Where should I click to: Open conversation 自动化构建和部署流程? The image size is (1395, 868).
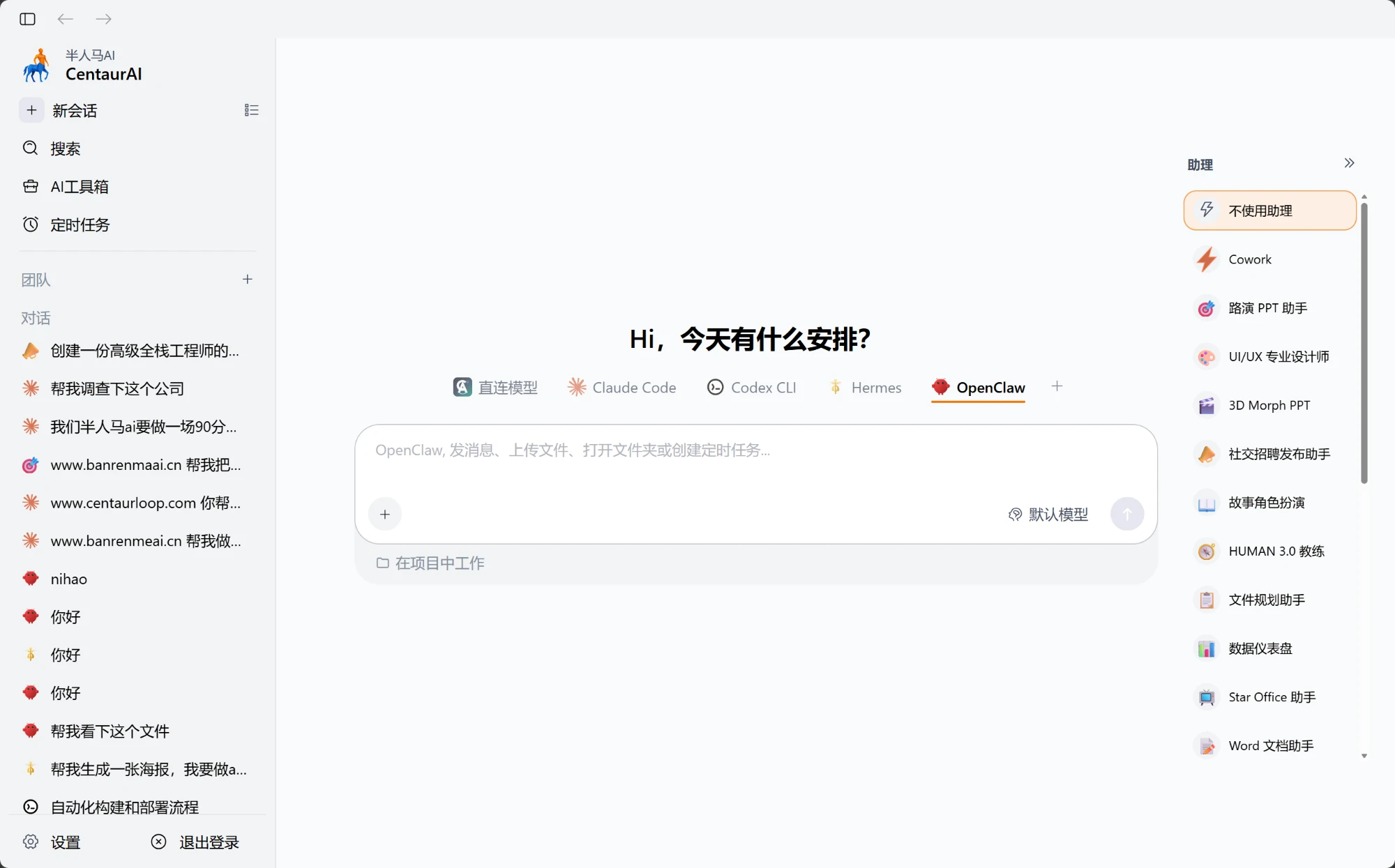coord(138,807)
